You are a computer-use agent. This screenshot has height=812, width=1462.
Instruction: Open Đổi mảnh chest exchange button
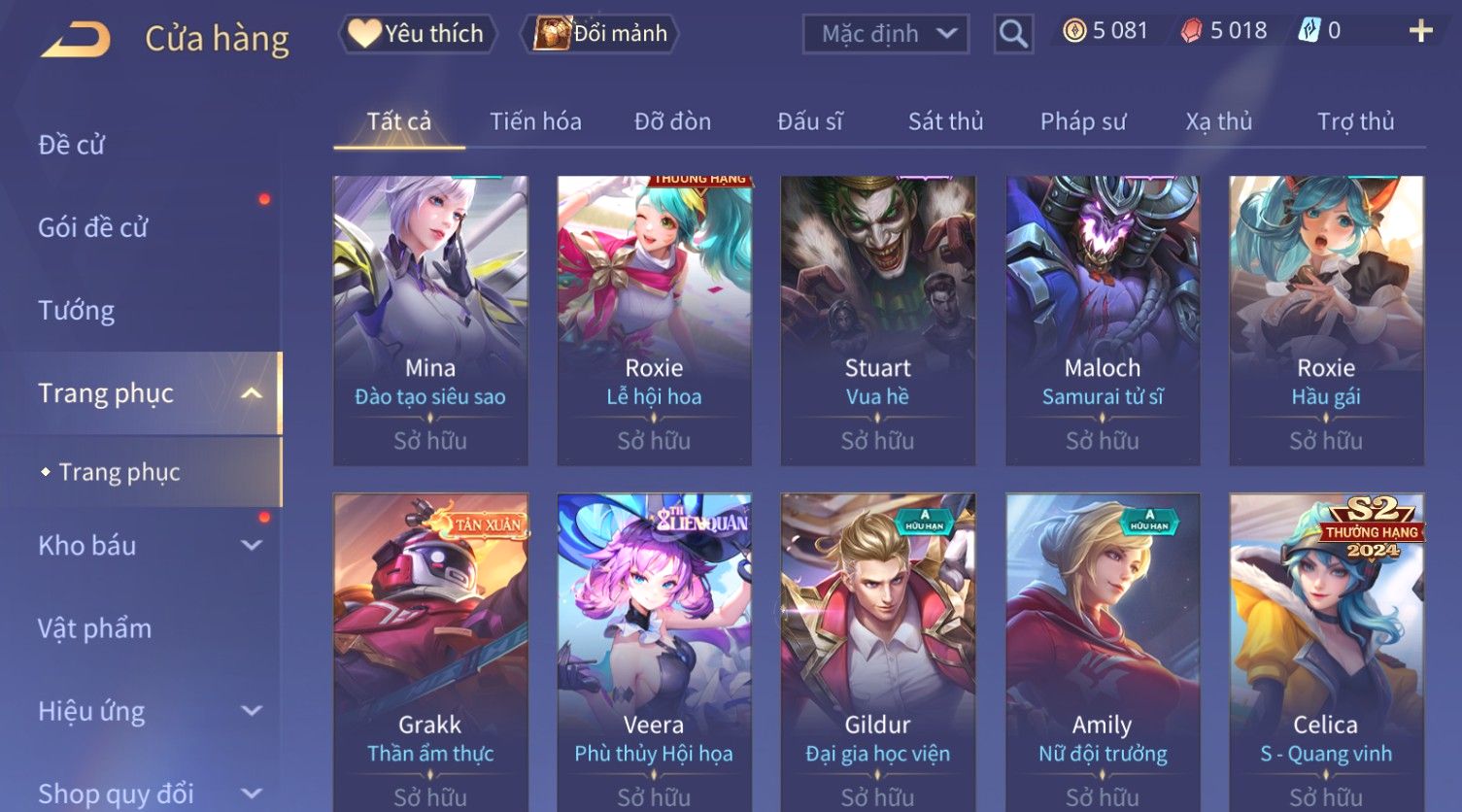tap(599, 34)
